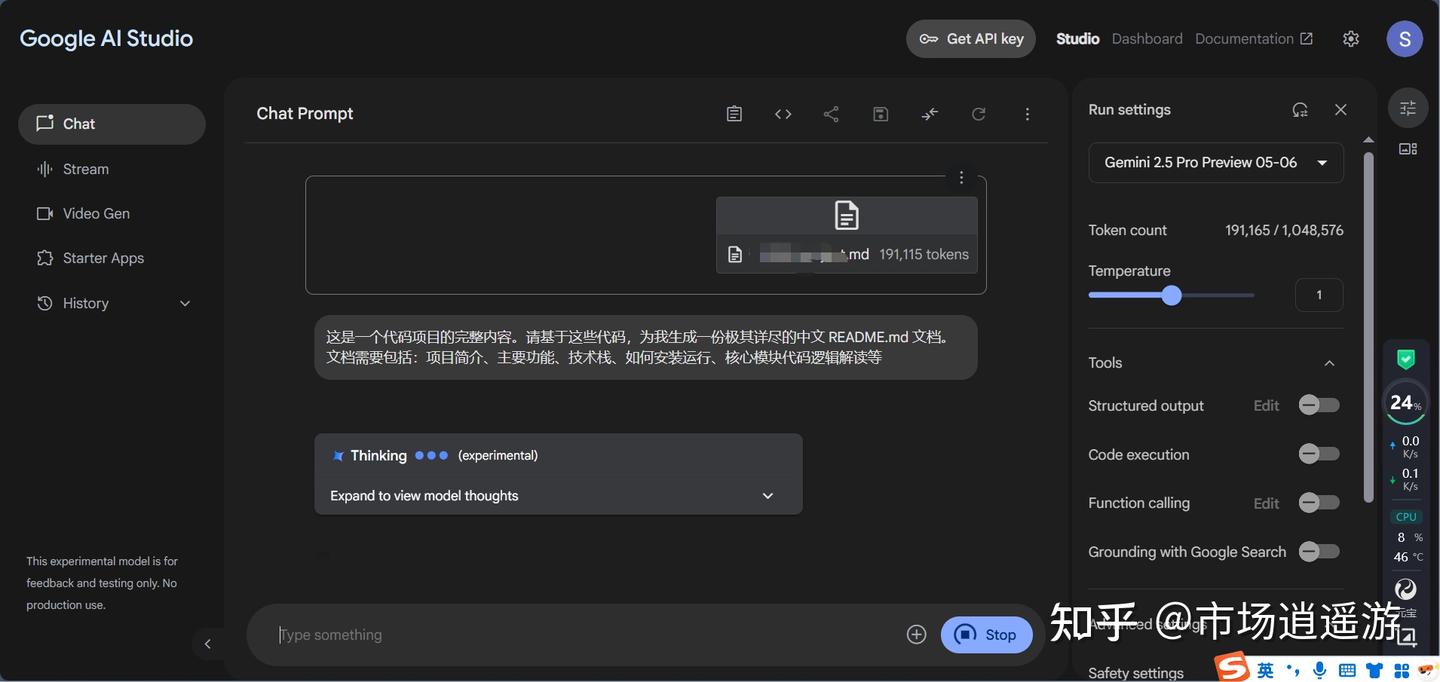Viewport: 1440px width, 682px height.
Task: Open the Get code view
Action: (x=783, y=113)
